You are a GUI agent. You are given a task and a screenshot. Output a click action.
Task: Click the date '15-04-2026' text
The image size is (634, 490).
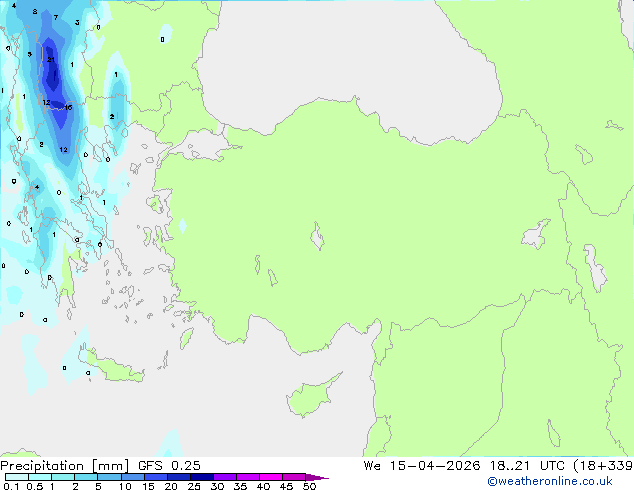[x=435, y=466]
